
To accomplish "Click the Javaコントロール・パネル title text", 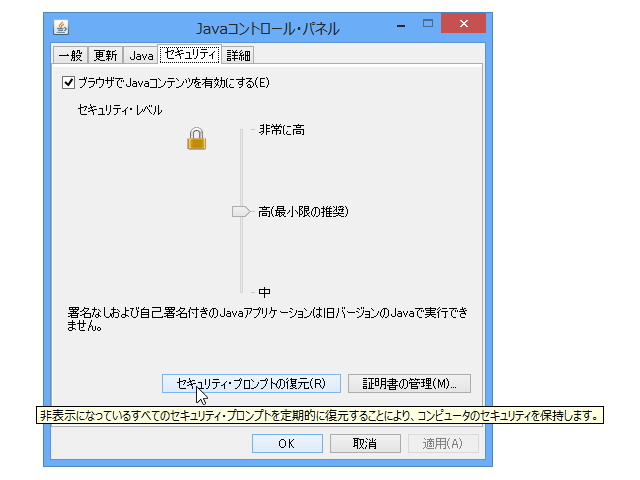I will [268, 29].
